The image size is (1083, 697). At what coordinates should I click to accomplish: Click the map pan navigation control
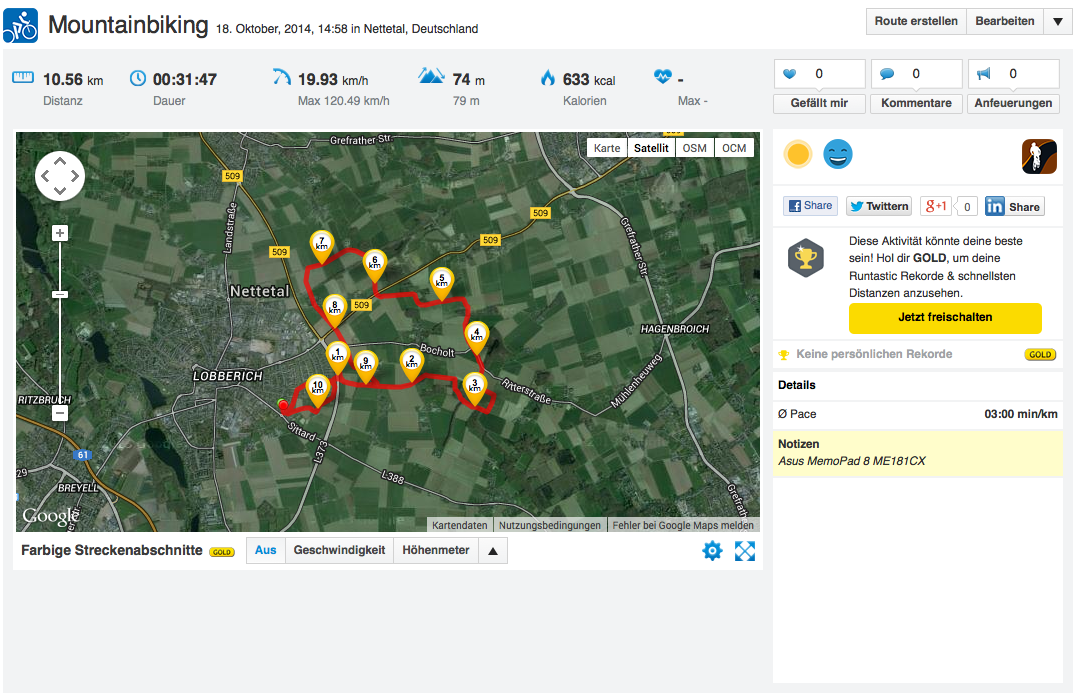pyautogui.click(x=60, y=176)
